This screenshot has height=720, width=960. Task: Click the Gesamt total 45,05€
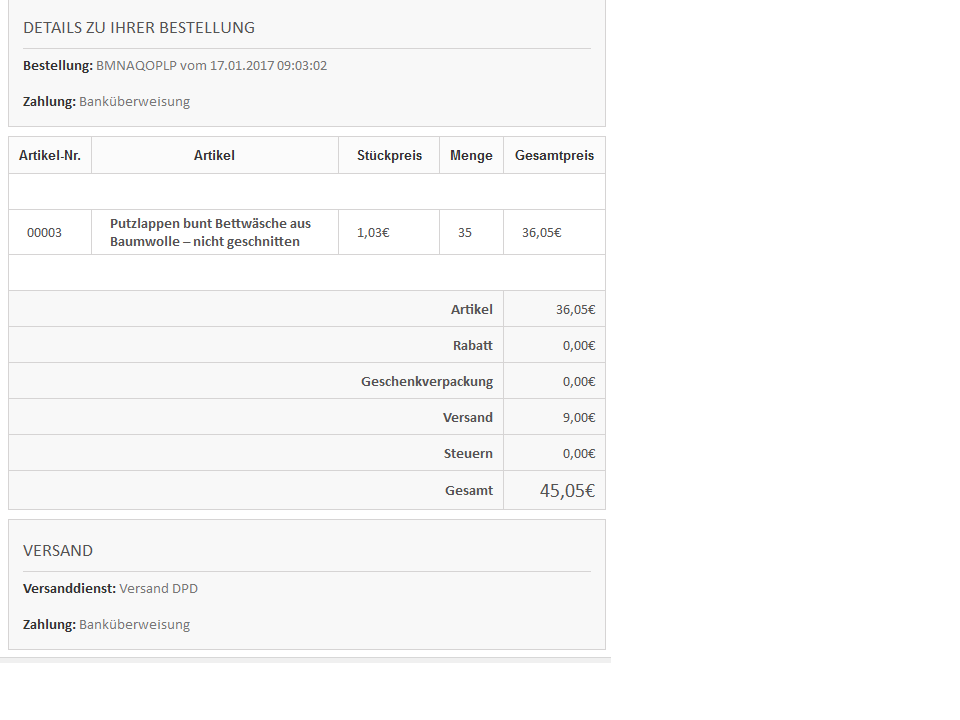click(567, 490)
